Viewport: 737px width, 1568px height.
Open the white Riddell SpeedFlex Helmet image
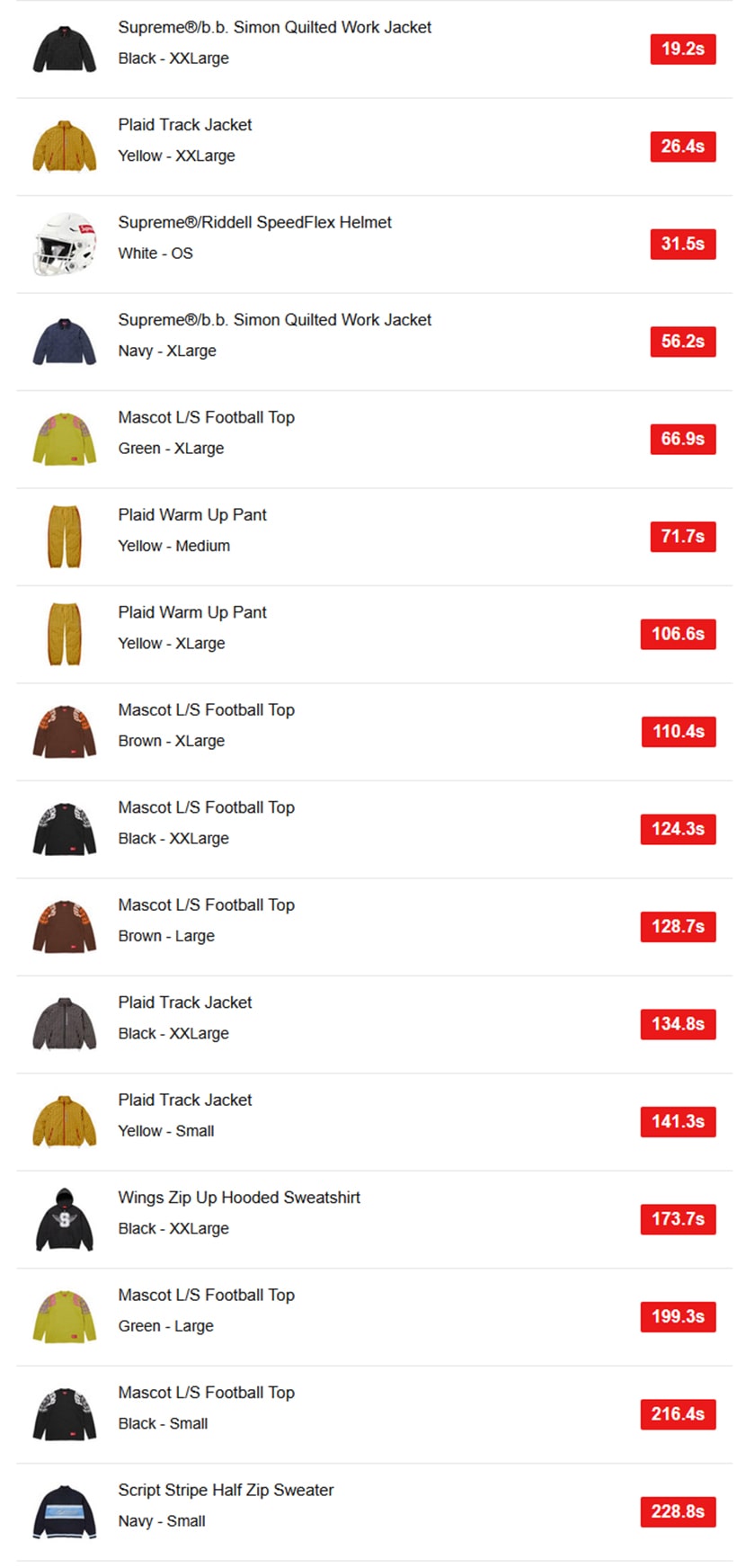(x=65, y=245)
